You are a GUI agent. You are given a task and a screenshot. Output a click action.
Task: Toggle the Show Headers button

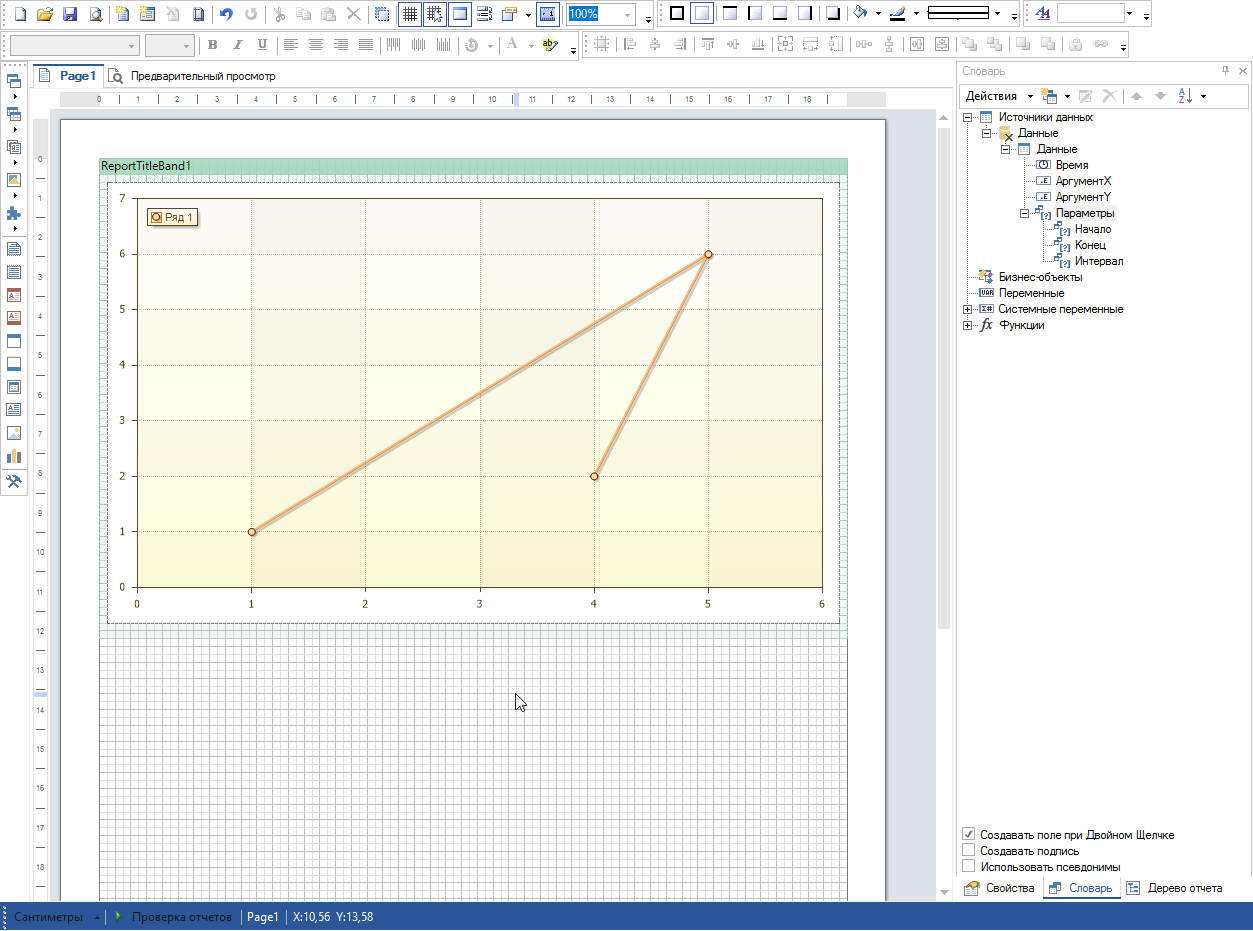tap(459, 14)
